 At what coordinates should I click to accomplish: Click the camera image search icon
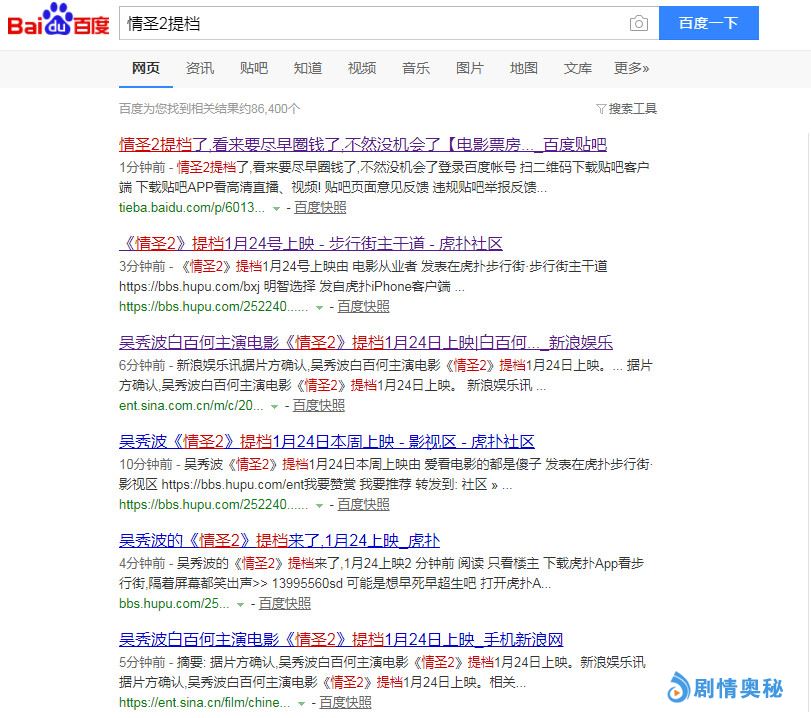point(638,24)
